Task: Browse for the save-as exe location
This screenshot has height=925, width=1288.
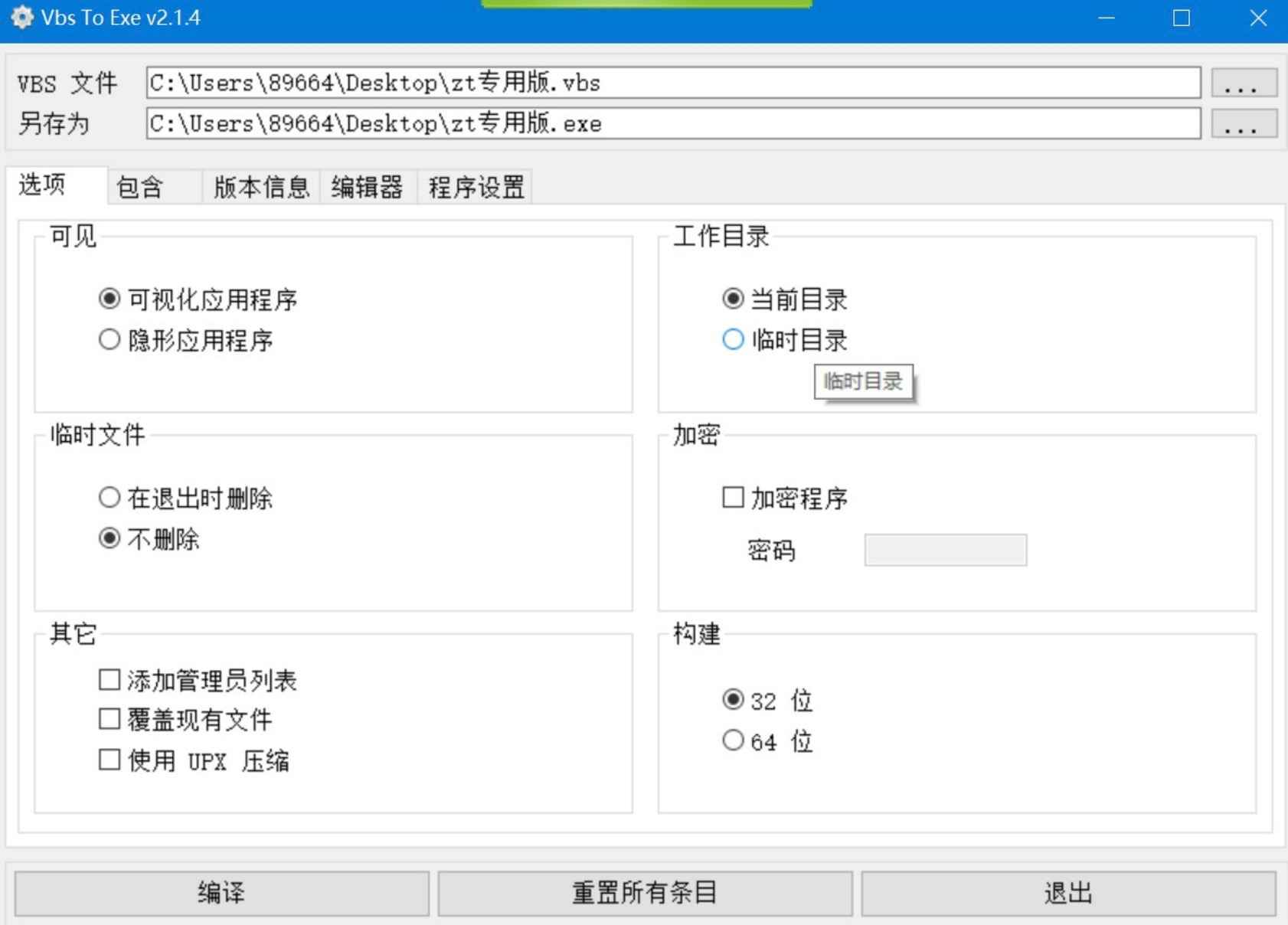Action: pyautogui.click(x=1243, y=124)
